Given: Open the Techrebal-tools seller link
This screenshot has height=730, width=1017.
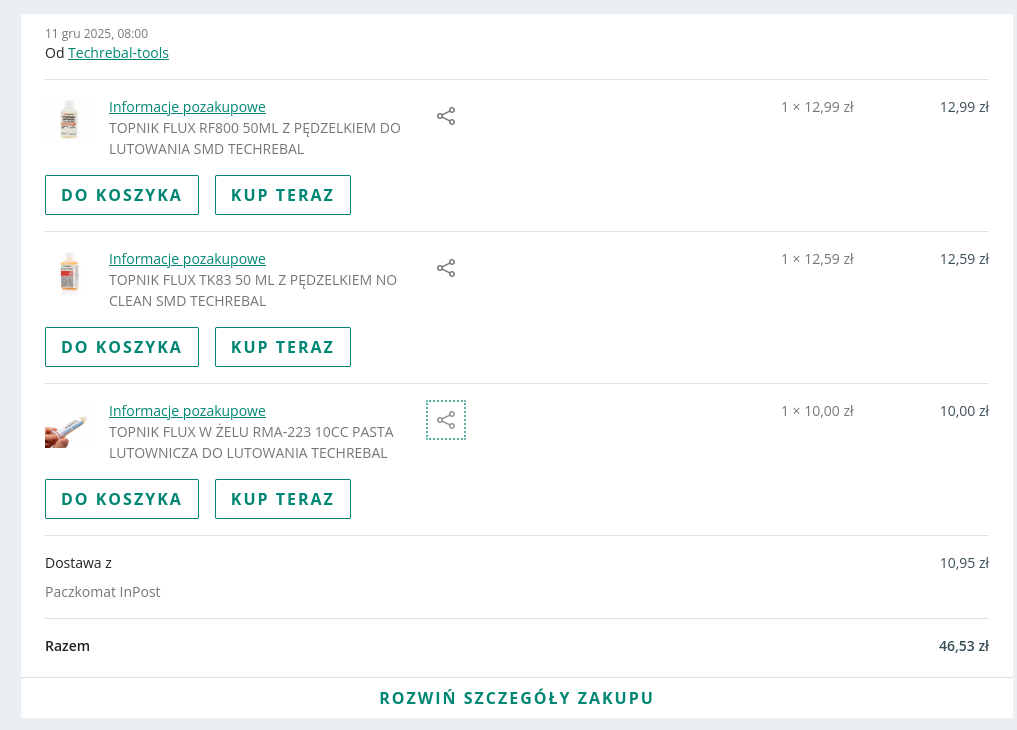Looking at the screenshot, I should 118,53.
